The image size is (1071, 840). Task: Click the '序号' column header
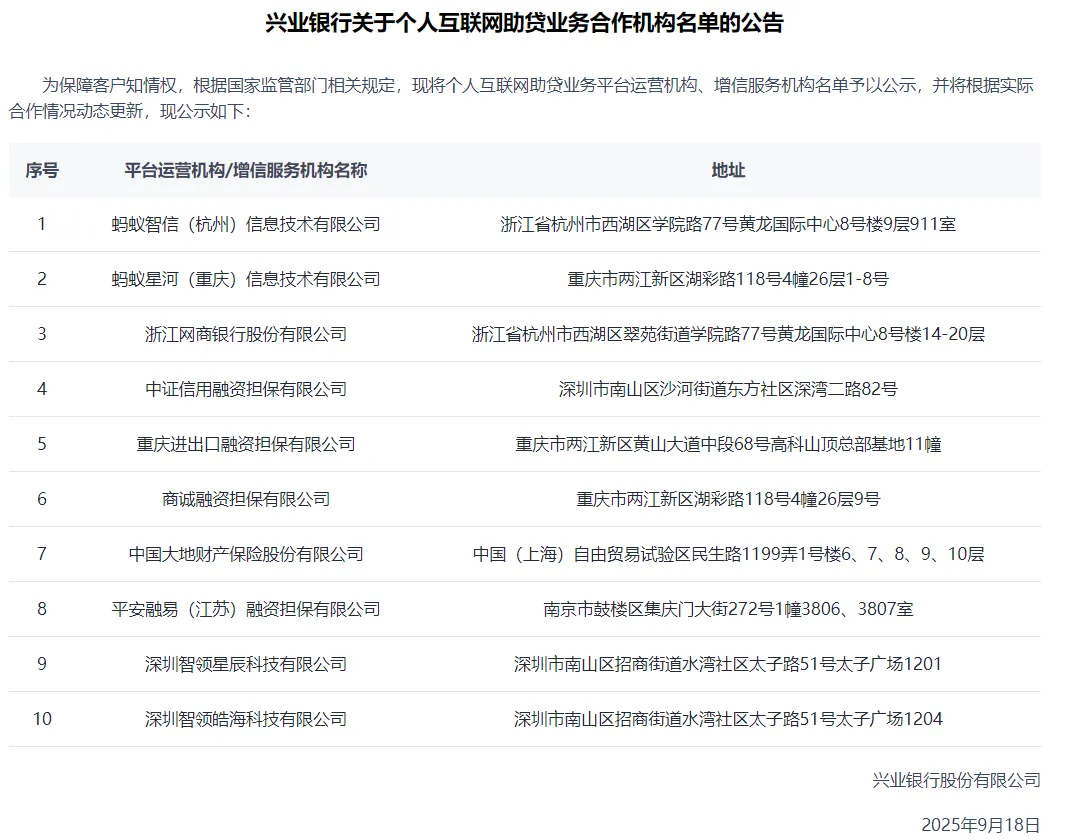(x=42, y=170)
